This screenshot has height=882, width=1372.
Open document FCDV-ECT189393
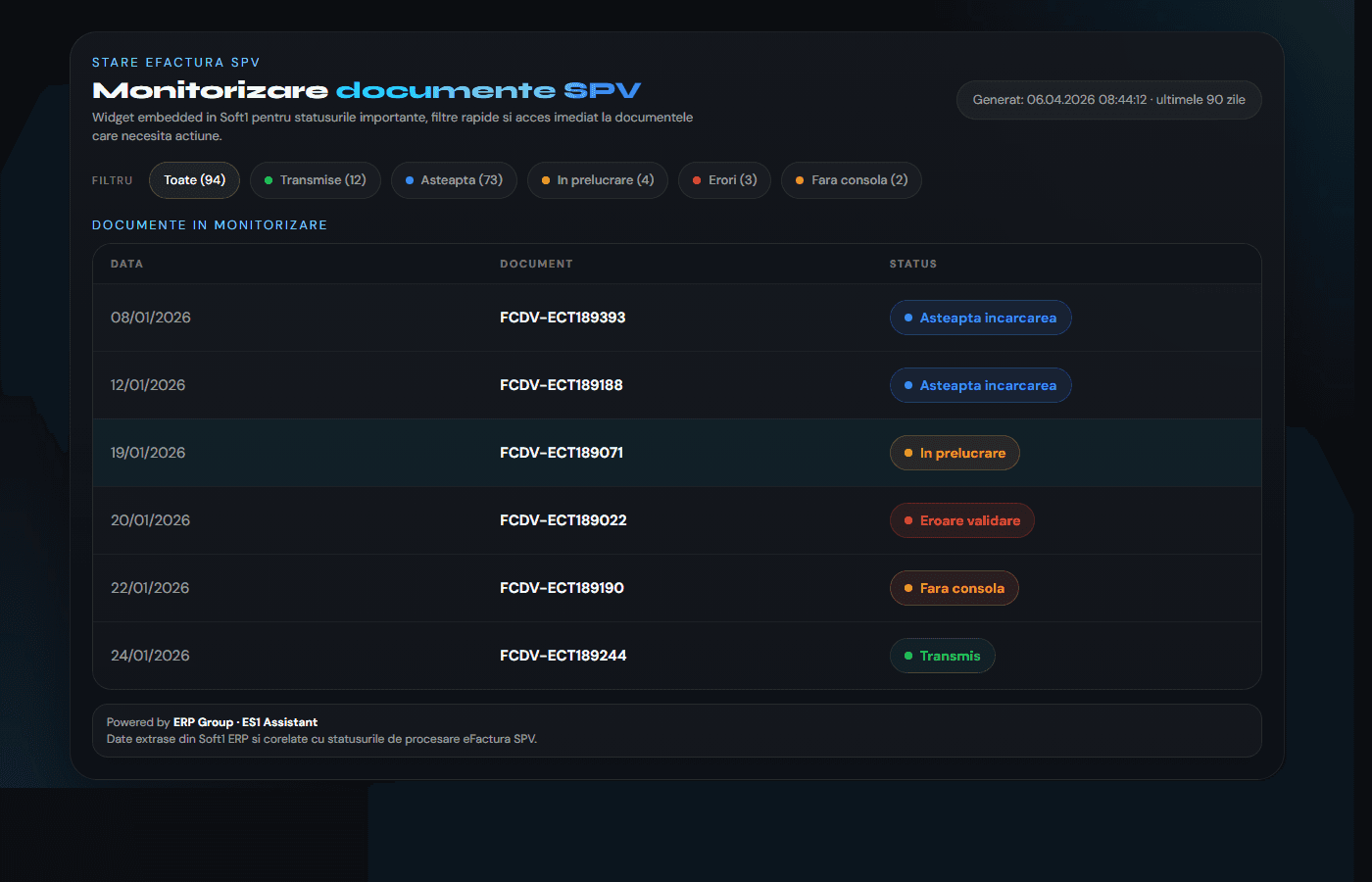pos(563,318)
